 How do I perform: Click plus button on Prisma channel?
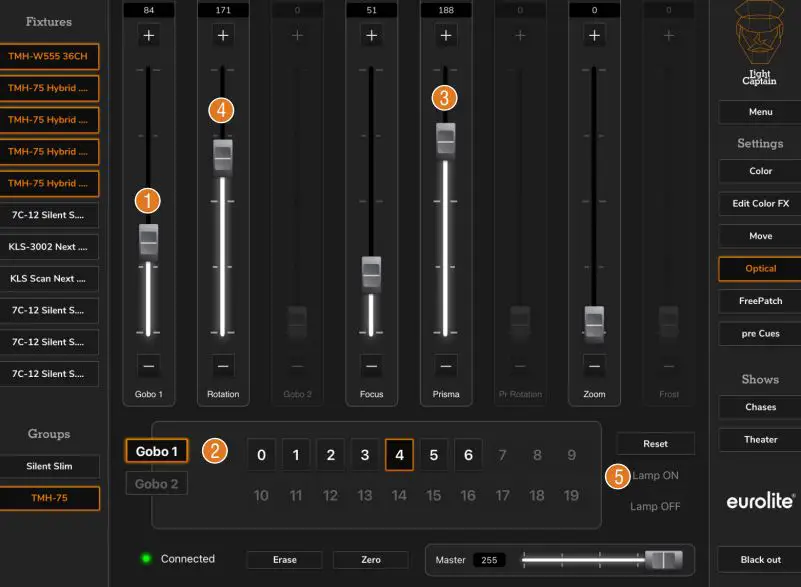coord(446,35)
